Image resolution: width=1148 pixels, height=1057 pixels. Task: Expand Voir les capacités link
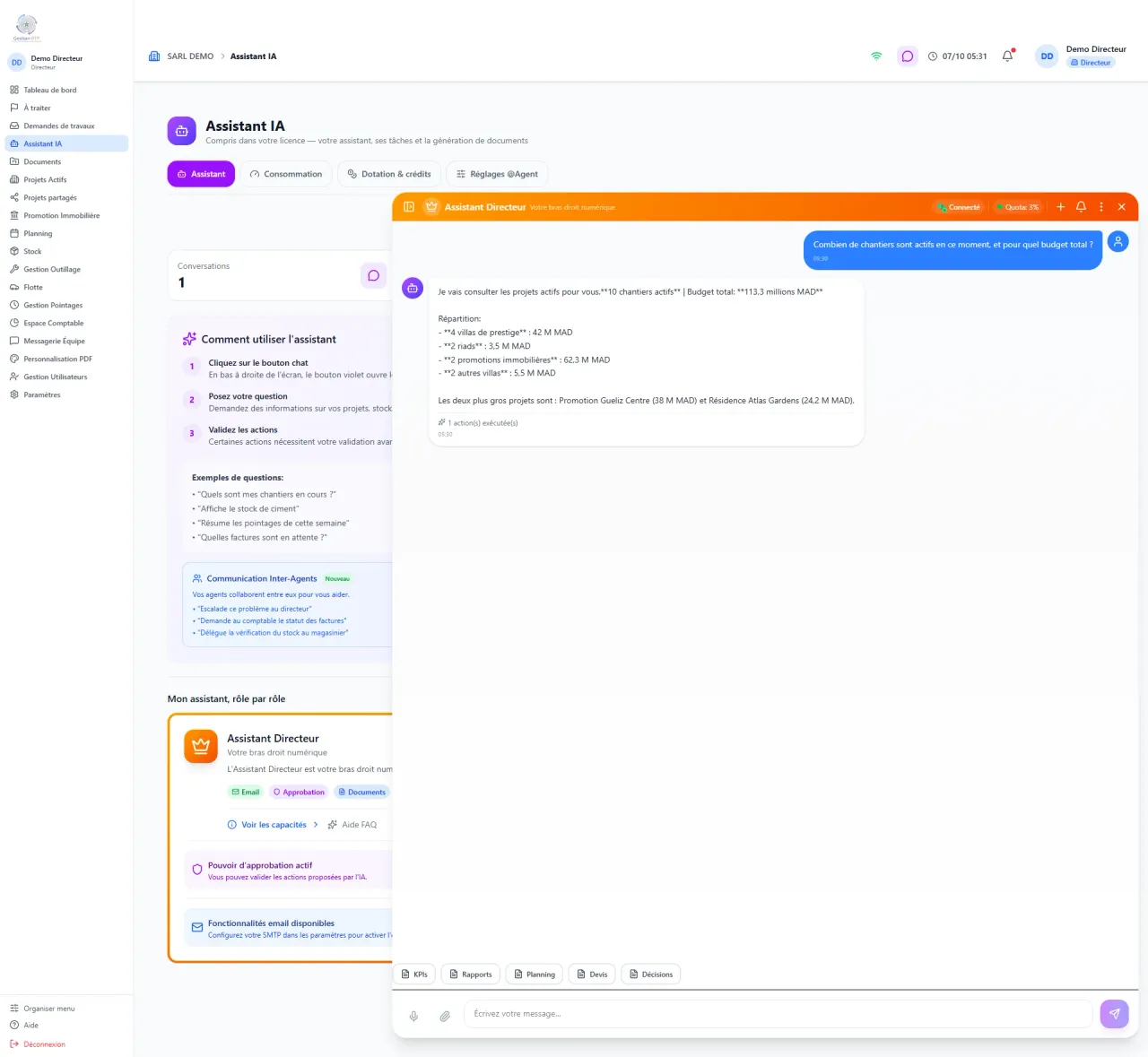(x=273, y=825)
